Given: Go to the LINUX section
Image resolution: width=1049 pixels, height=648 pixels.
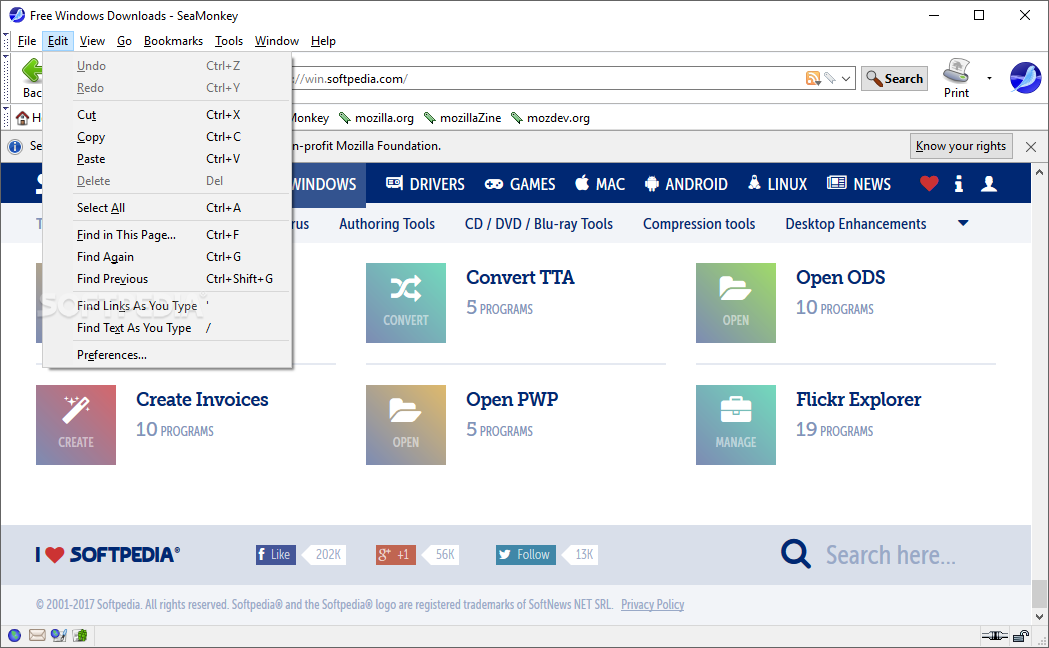Looking at the screenshot, I should pos(777,184).
